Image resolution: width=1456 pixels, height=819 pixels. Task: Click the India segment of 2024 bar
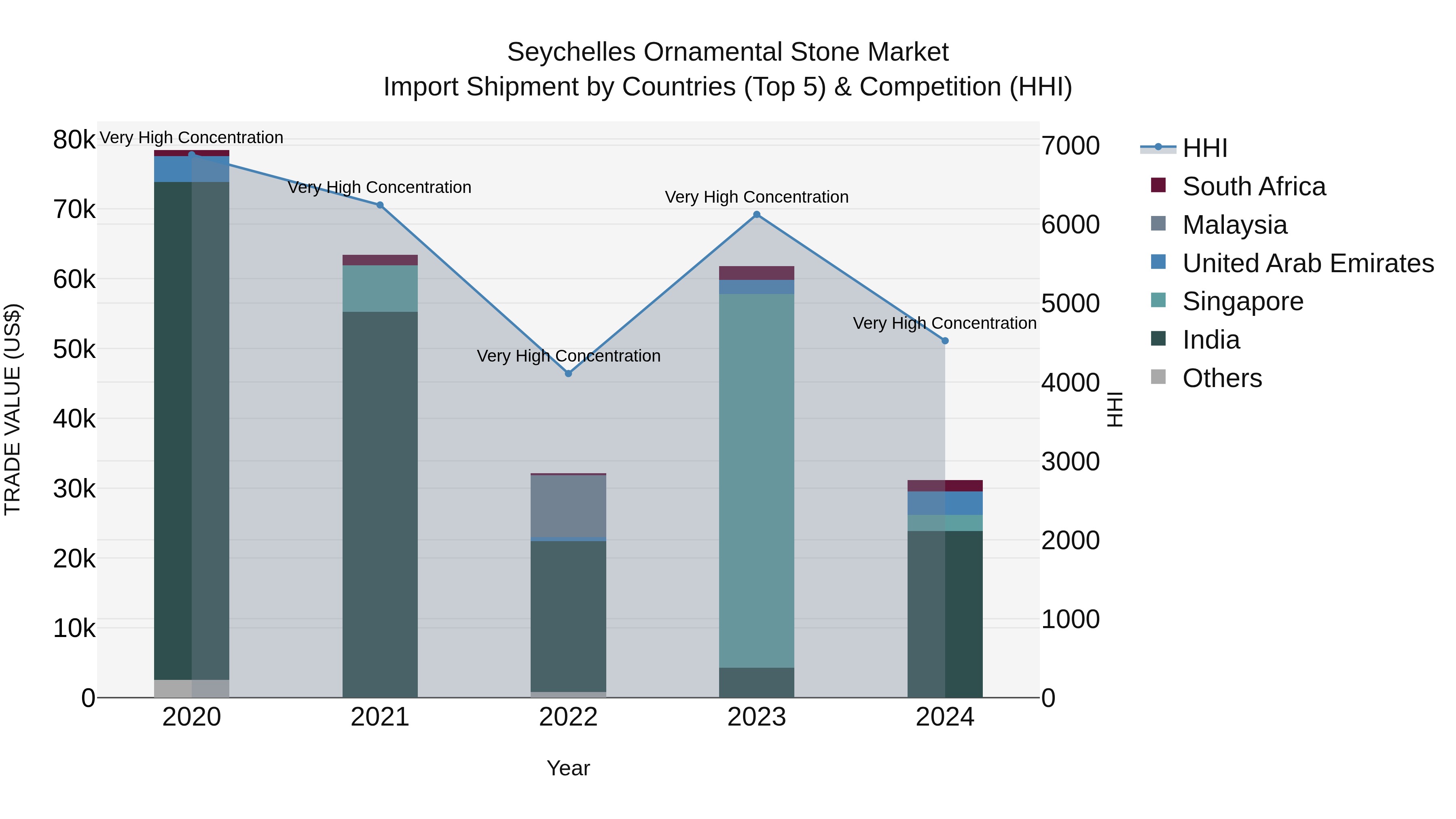pos(945,614)
